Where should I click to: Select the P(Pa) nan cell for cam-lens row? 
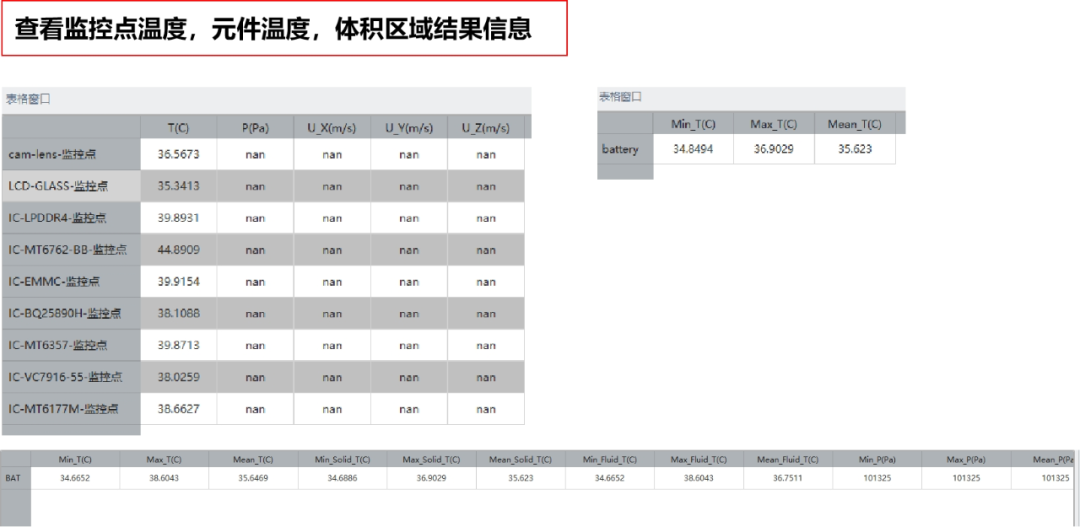point(255,154)
